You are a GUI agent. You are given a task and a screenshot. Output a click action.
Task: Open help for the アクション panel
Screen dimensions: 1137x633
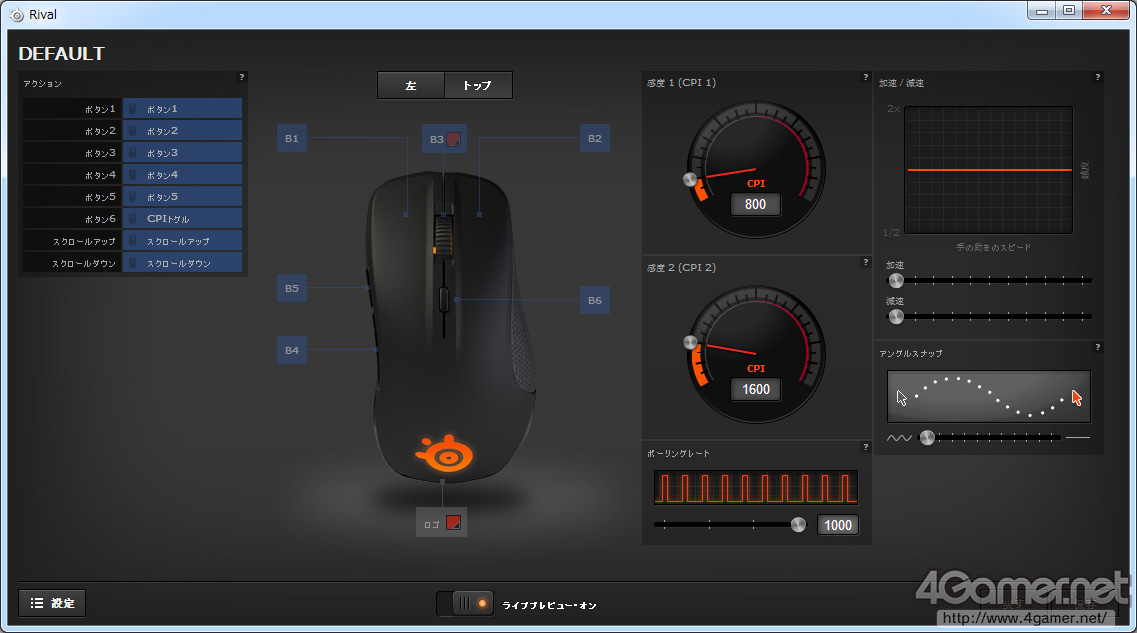[x=241, y=77]
